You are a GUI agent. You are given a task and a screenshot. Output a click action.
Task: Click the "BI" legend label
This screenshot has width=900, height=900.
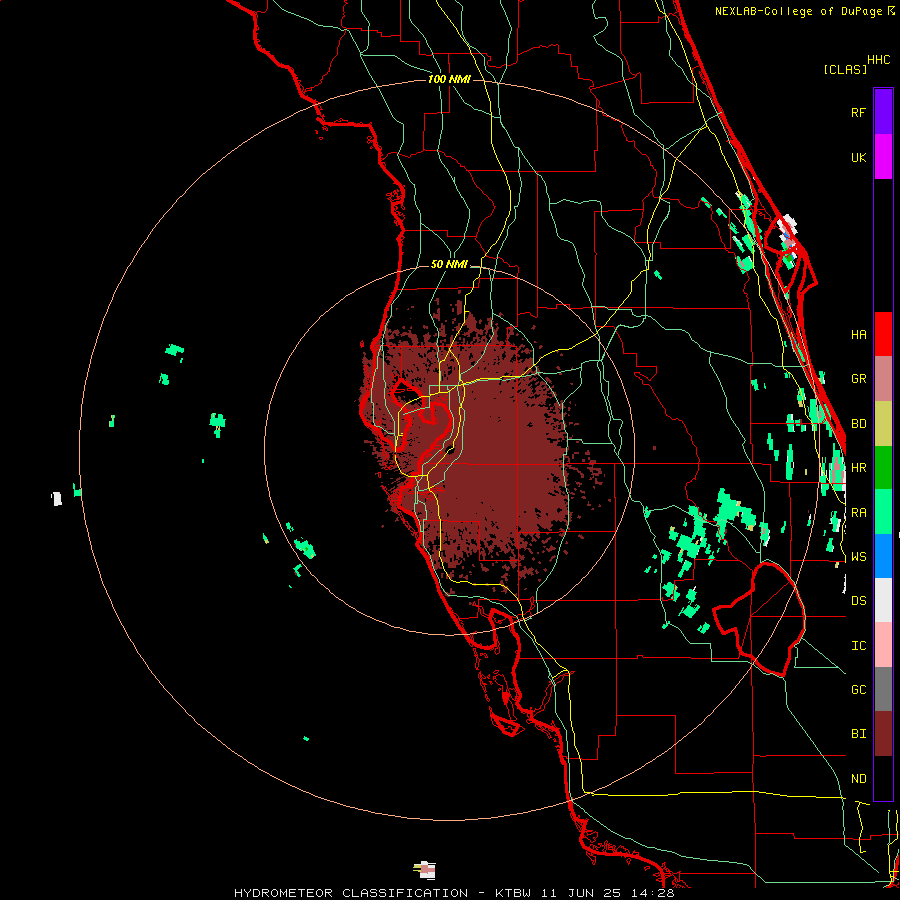858,734
